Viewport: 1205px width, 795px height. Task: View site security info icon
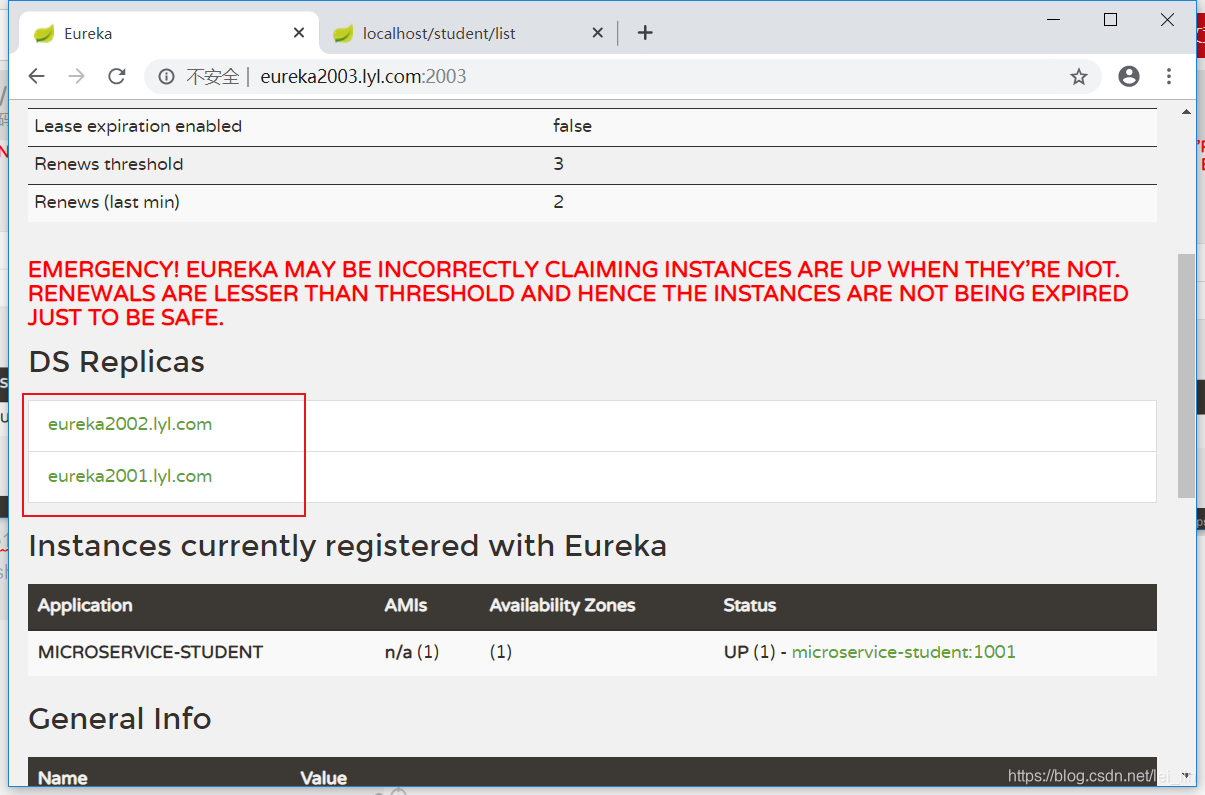(x=167, y=77)
